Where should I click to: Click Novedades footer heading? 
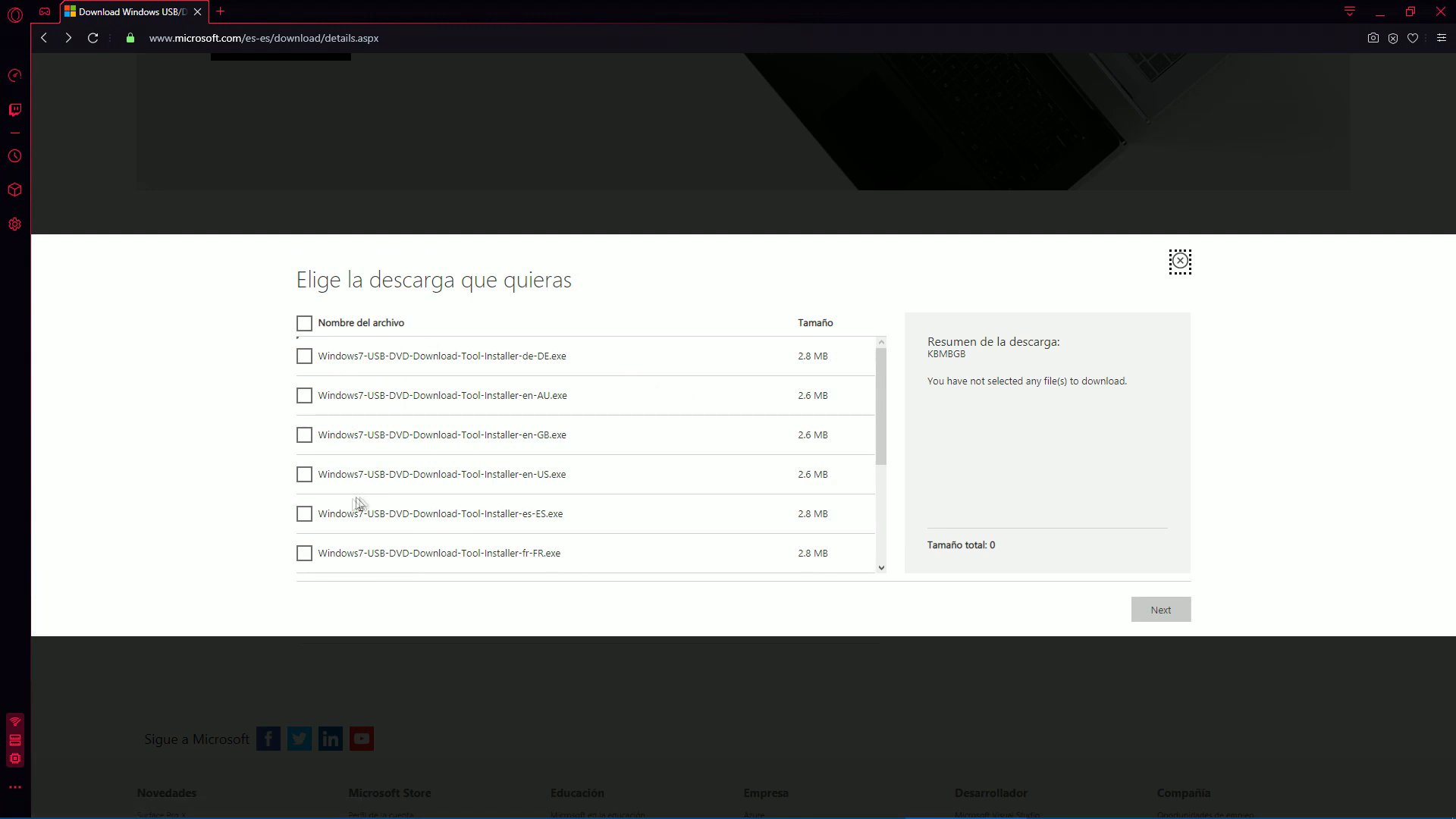click(167, 793)
